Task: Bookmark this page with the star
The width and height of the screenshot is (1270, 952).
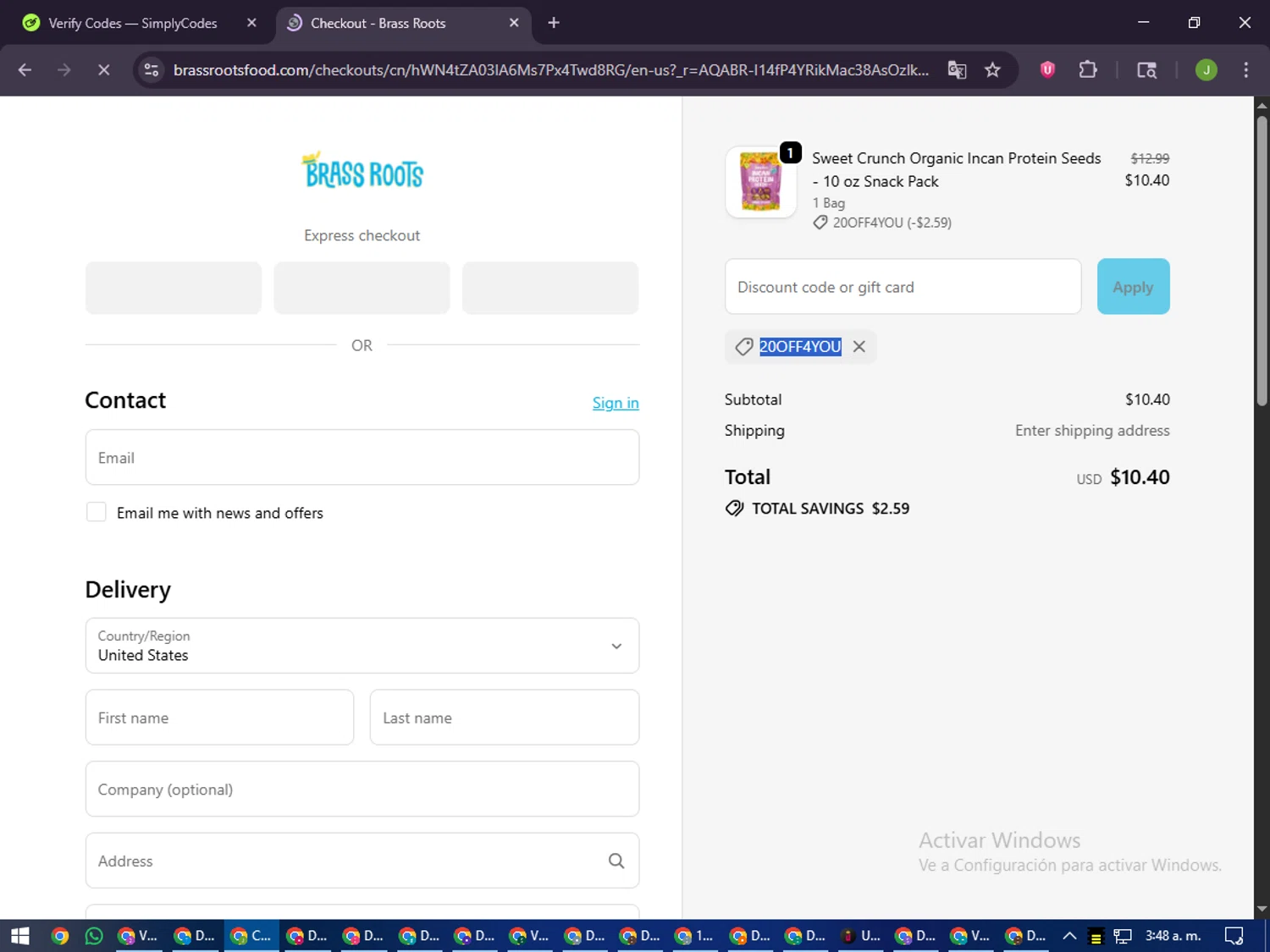Action: (992, 70)
